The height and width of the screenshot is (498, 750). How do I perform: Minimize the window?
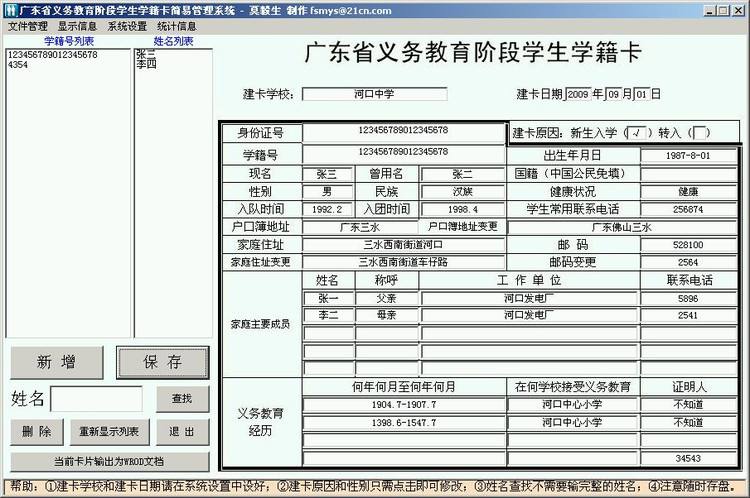710,11
